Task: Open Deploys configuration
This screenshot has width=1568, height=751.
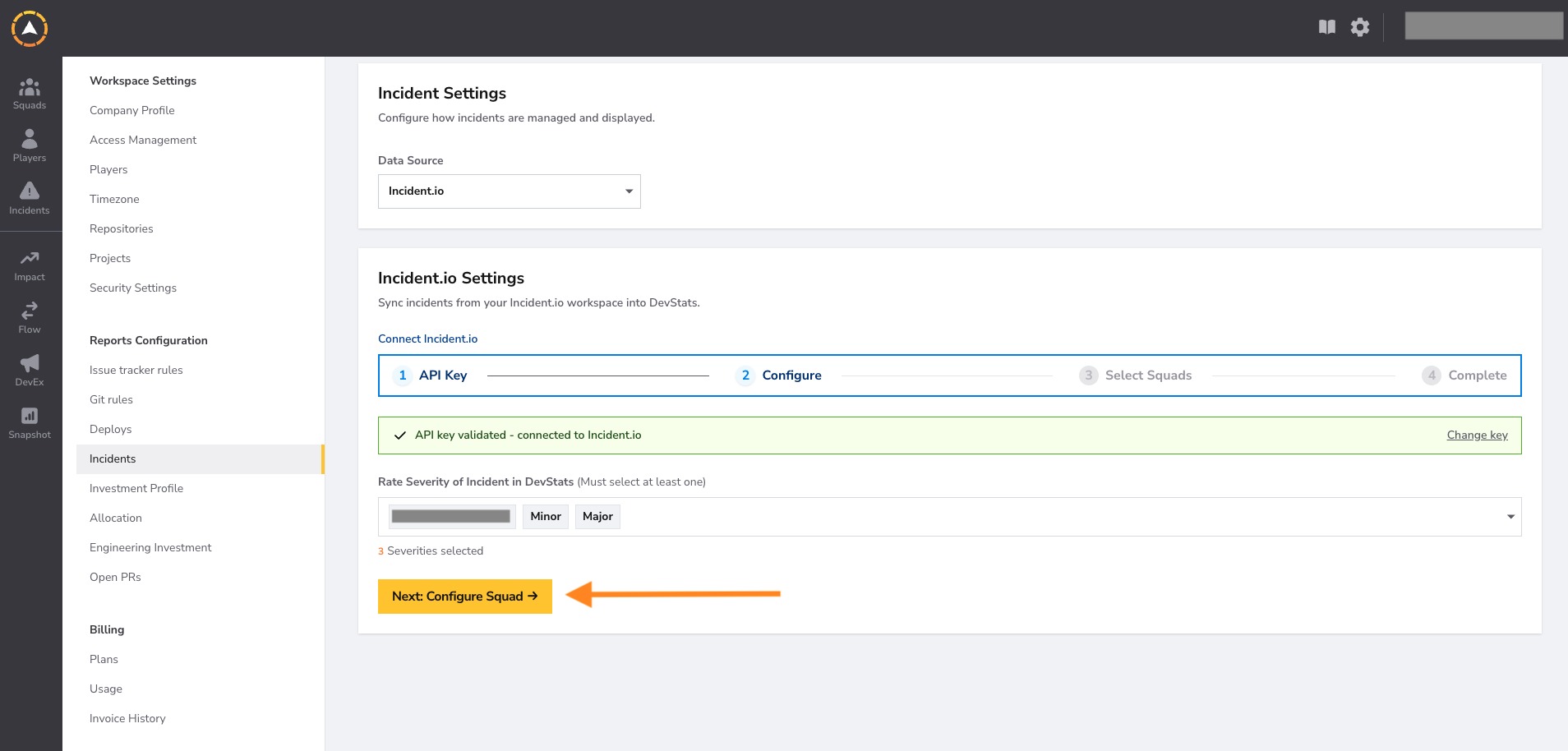Action: pyautogui.click(x=111, y=429)
